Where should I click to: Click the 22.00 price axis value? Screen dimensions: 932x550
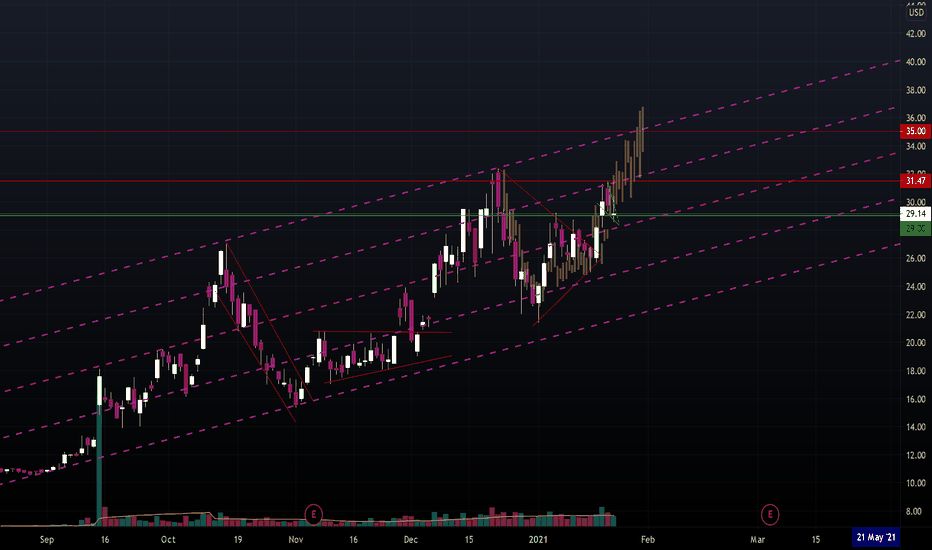pyautogui.click(x=915, y=315)
